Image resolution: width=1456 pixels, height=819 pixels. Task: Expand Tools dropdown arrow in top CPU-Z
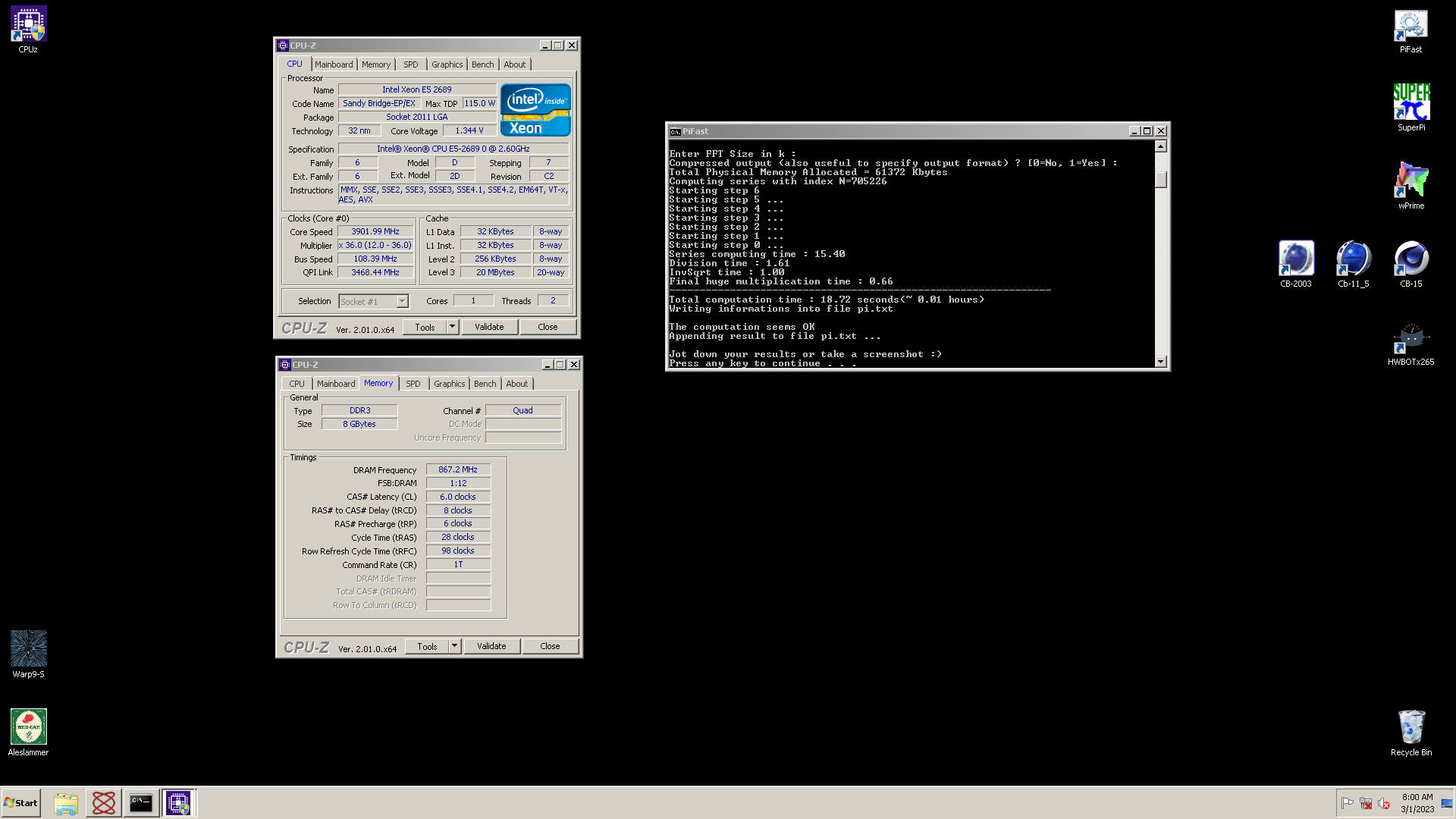click(452, 327)
